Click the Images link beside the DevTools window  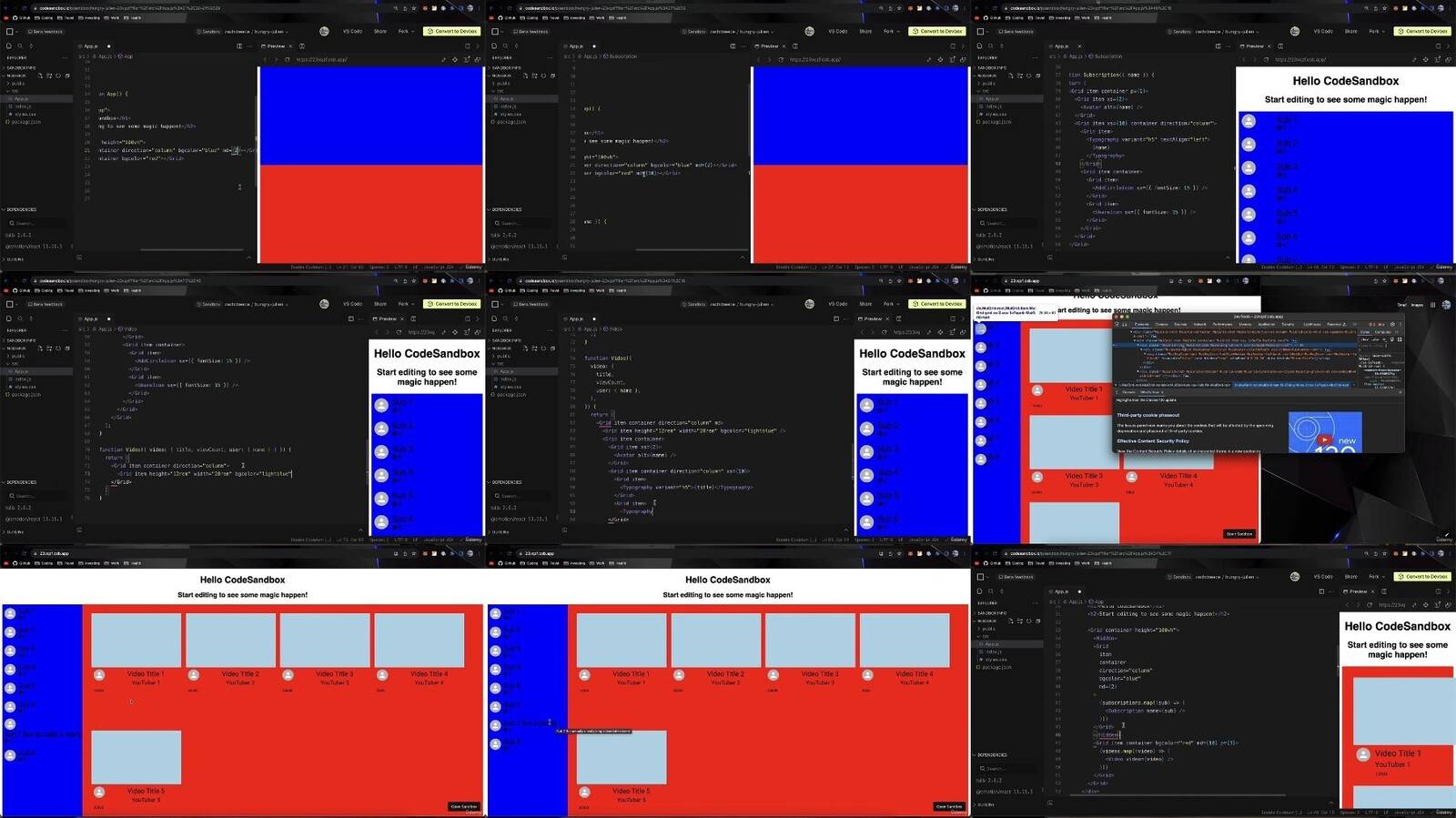(1417, 305)
